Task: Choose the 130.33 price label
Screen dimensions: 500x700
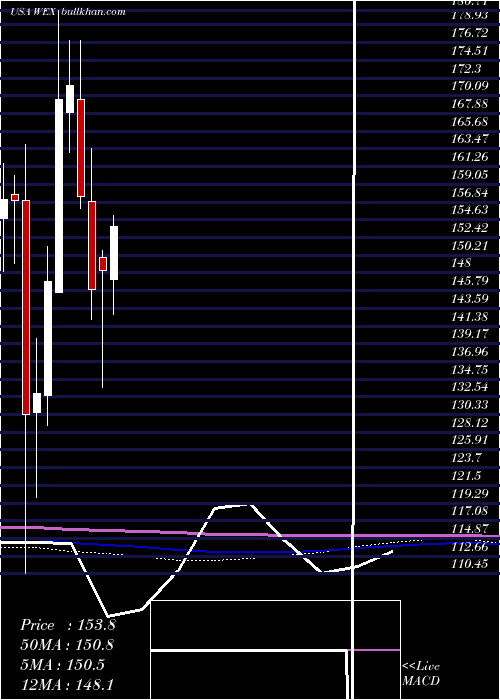Action: [x=469, y=405]
